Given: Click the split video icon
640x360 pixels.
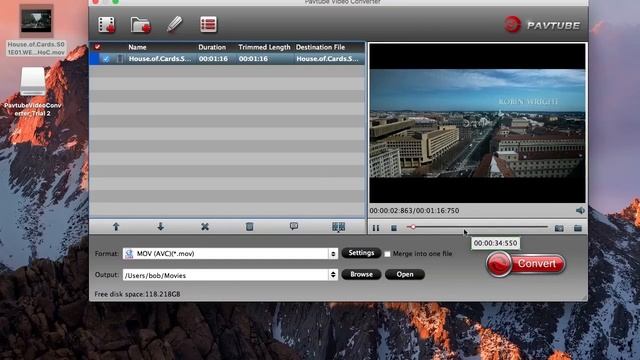Looking at the screenshot, I should click(338, 227).
